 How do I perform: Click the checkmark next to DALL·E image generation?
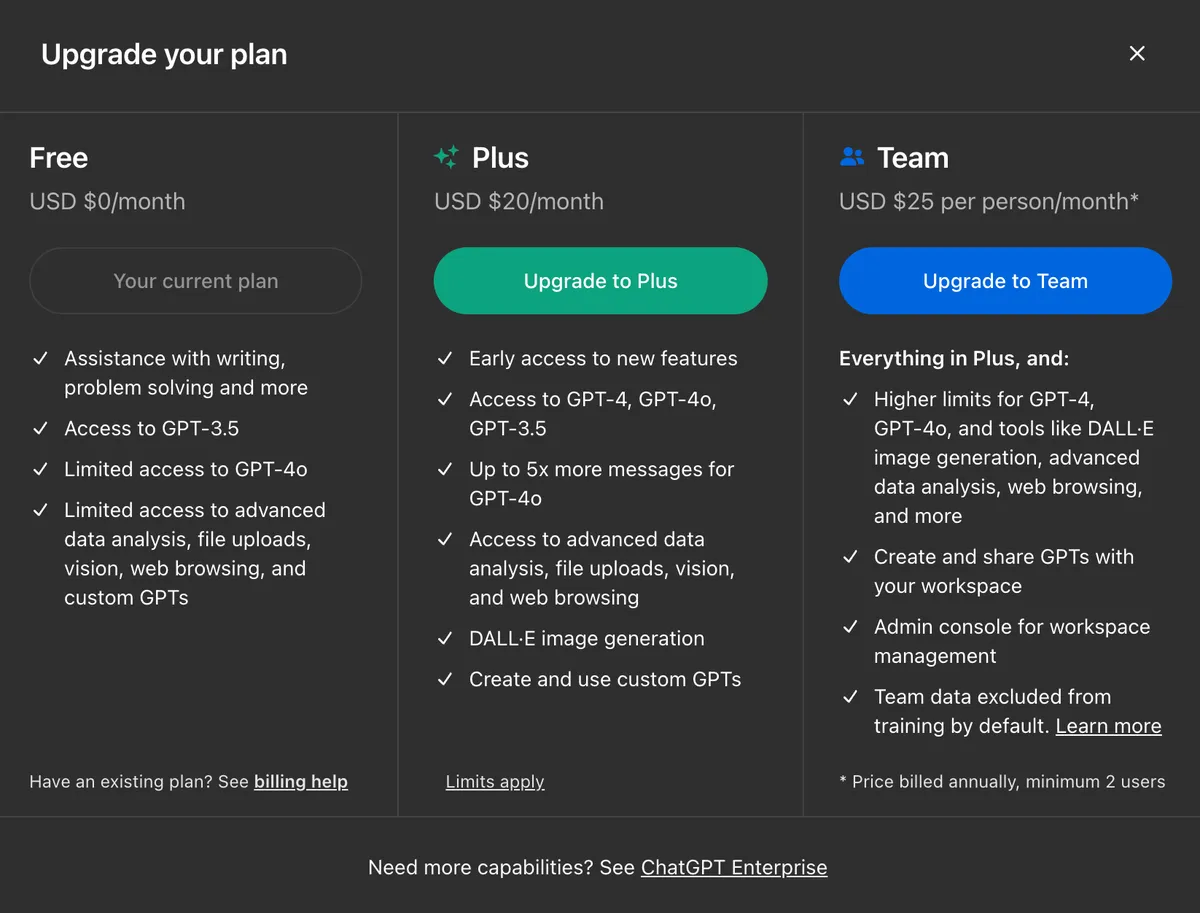point(445,638)
